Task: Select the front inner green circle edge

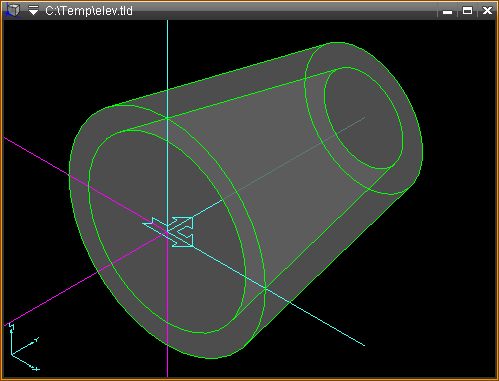Action: 89,190
